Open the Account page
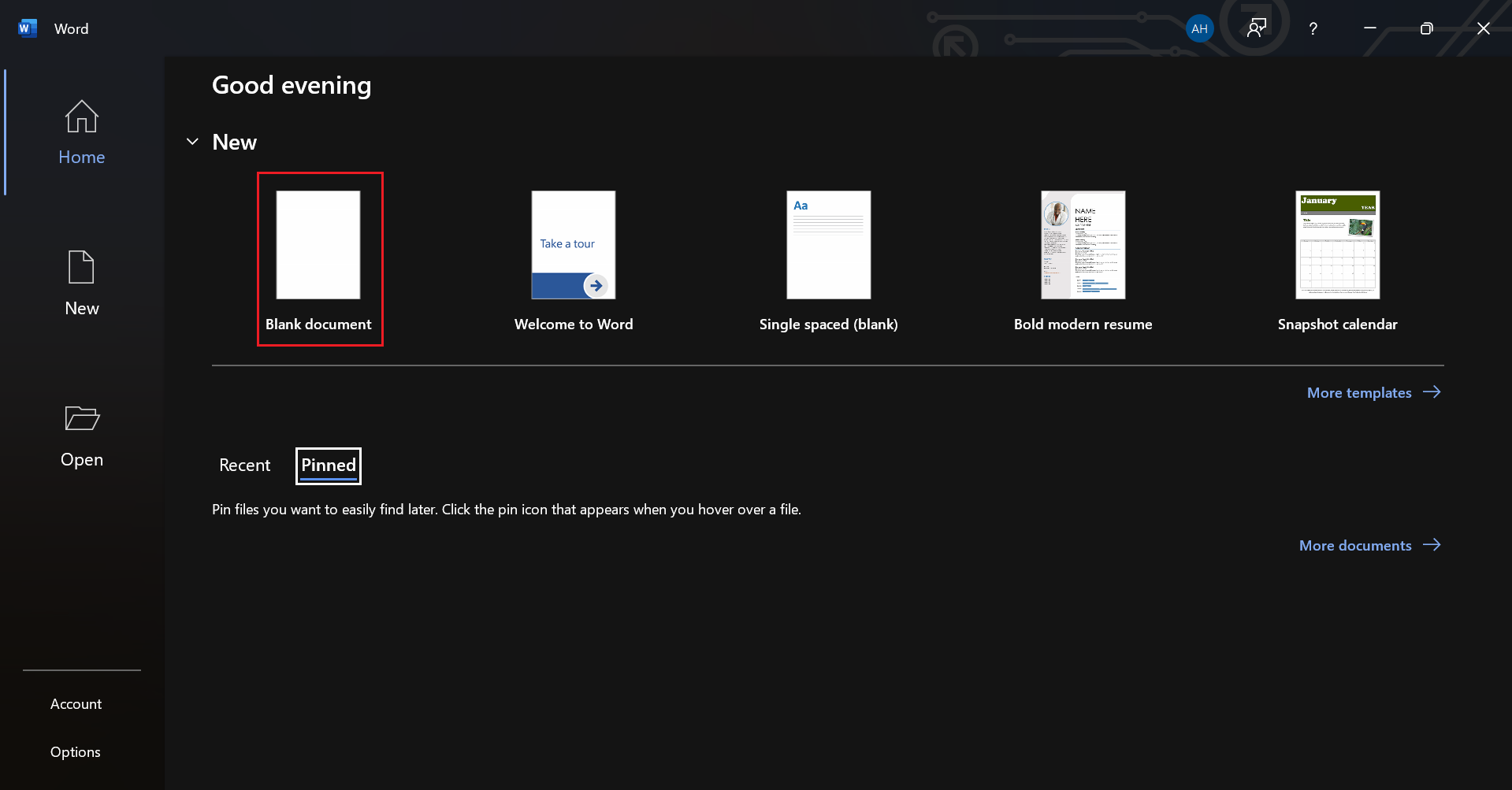This screenshot has height=790, width=1512. [x=76, y=704]
